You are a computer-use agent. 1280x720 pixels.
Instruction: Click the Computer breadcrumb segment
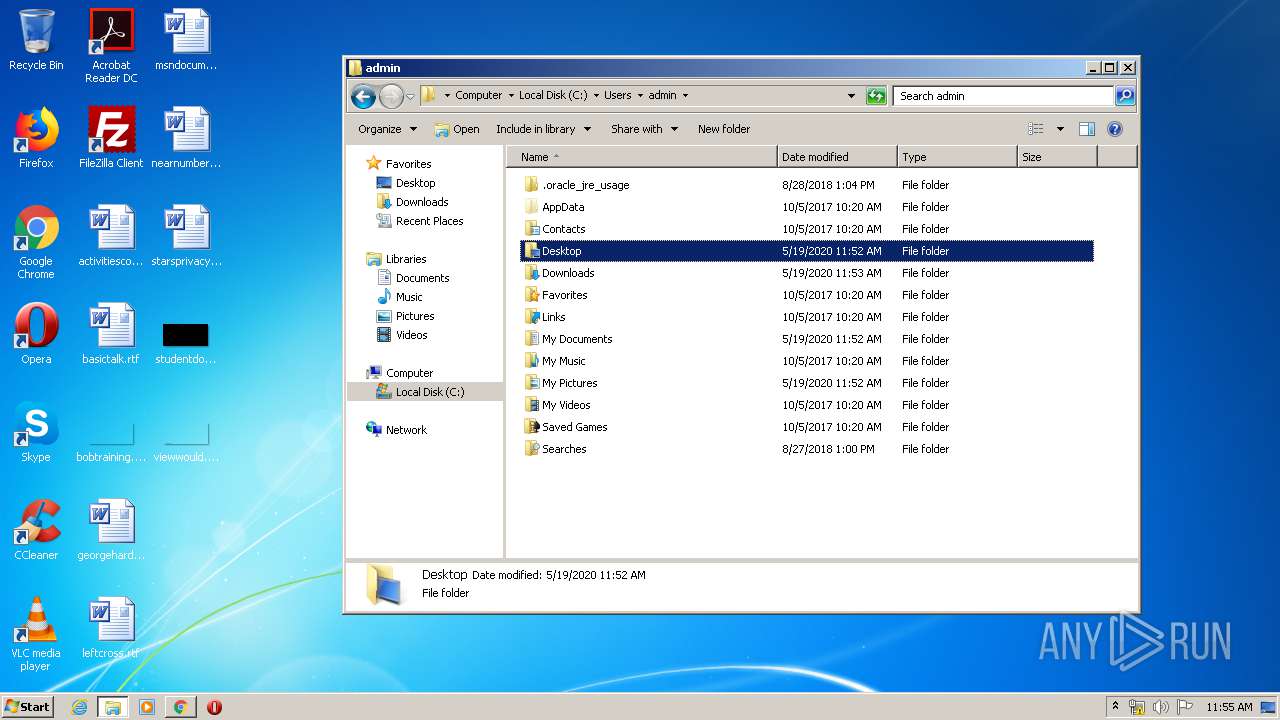478,96
